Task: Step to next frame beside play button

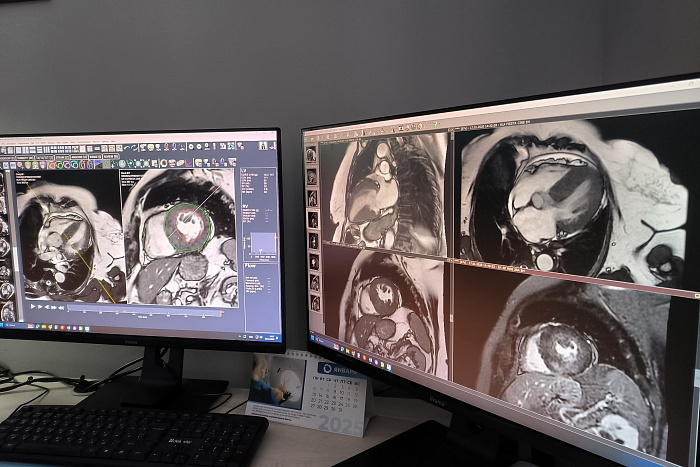Action: 40,307
